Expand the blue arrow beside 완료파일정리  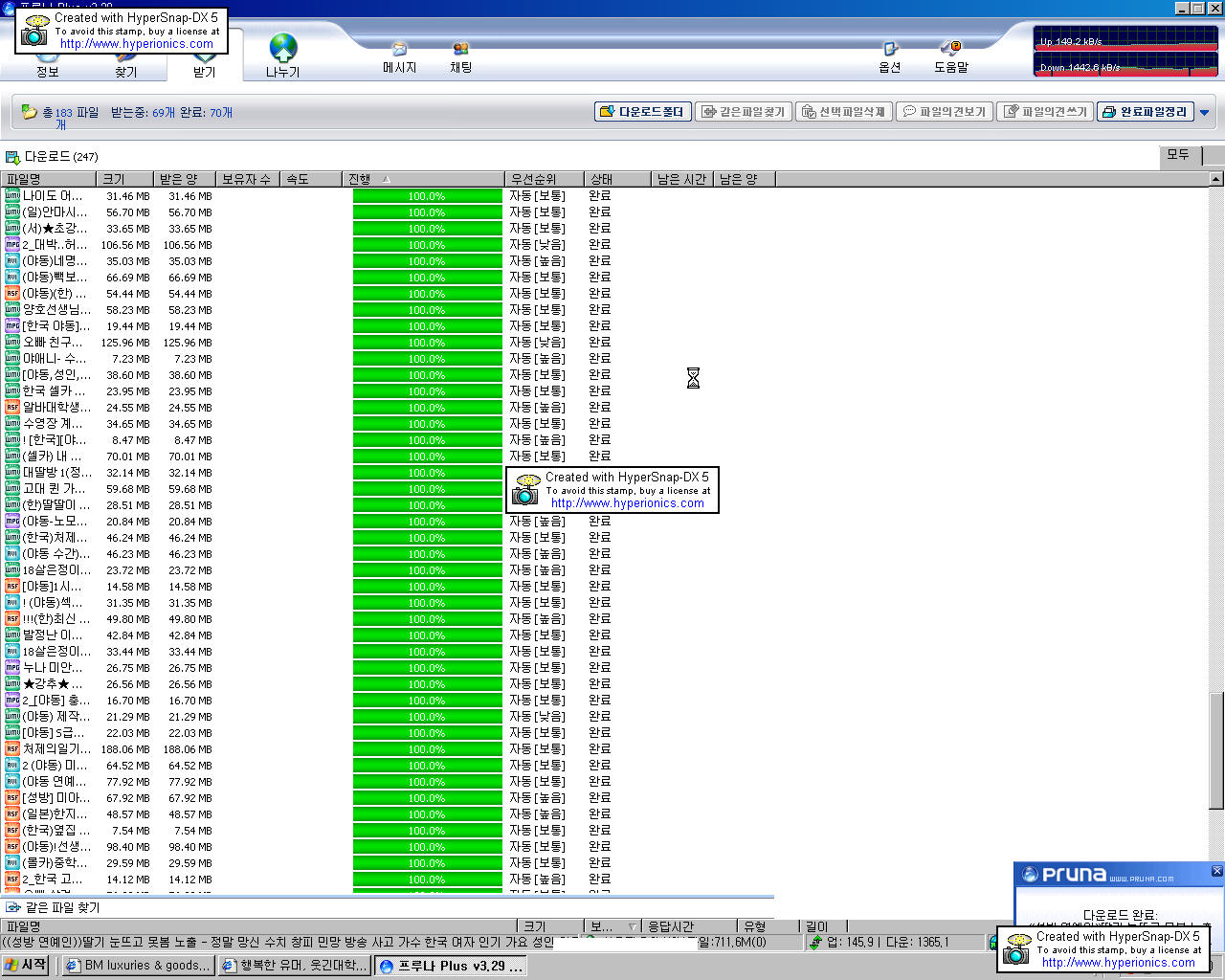pyautogui.click(x=1205, y=113)
